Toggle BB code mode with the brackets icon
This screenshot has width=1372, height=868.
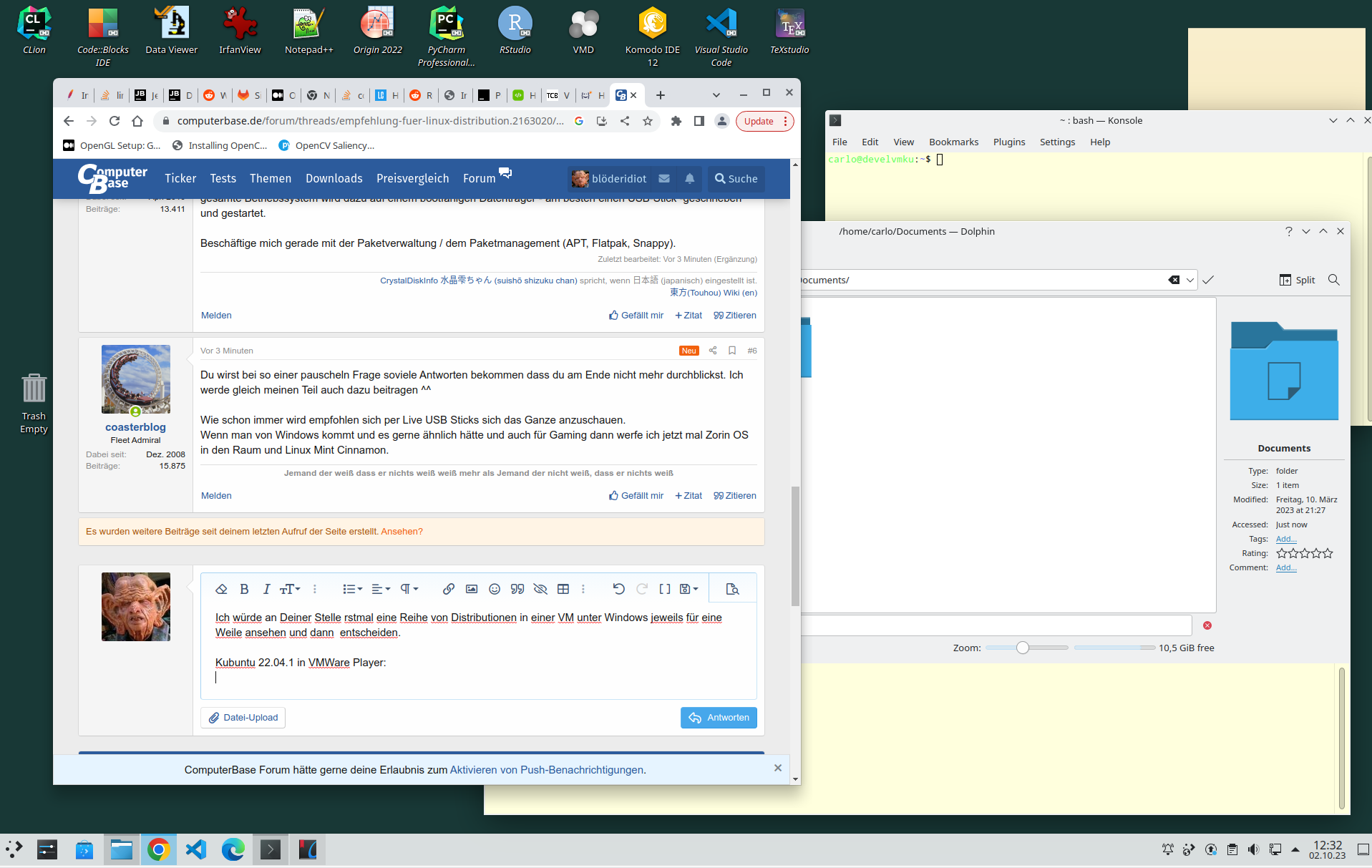point(665,589)
